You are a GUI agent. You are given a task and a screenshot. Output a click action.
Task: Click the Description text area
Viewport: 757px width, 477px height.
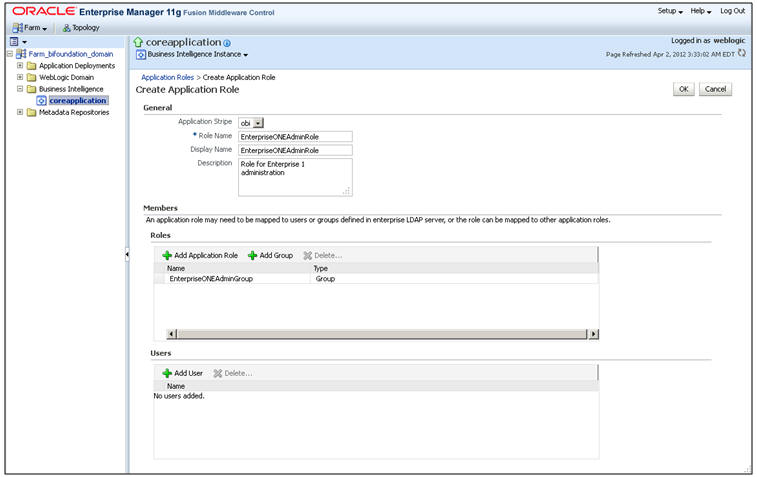coord(295,177)
